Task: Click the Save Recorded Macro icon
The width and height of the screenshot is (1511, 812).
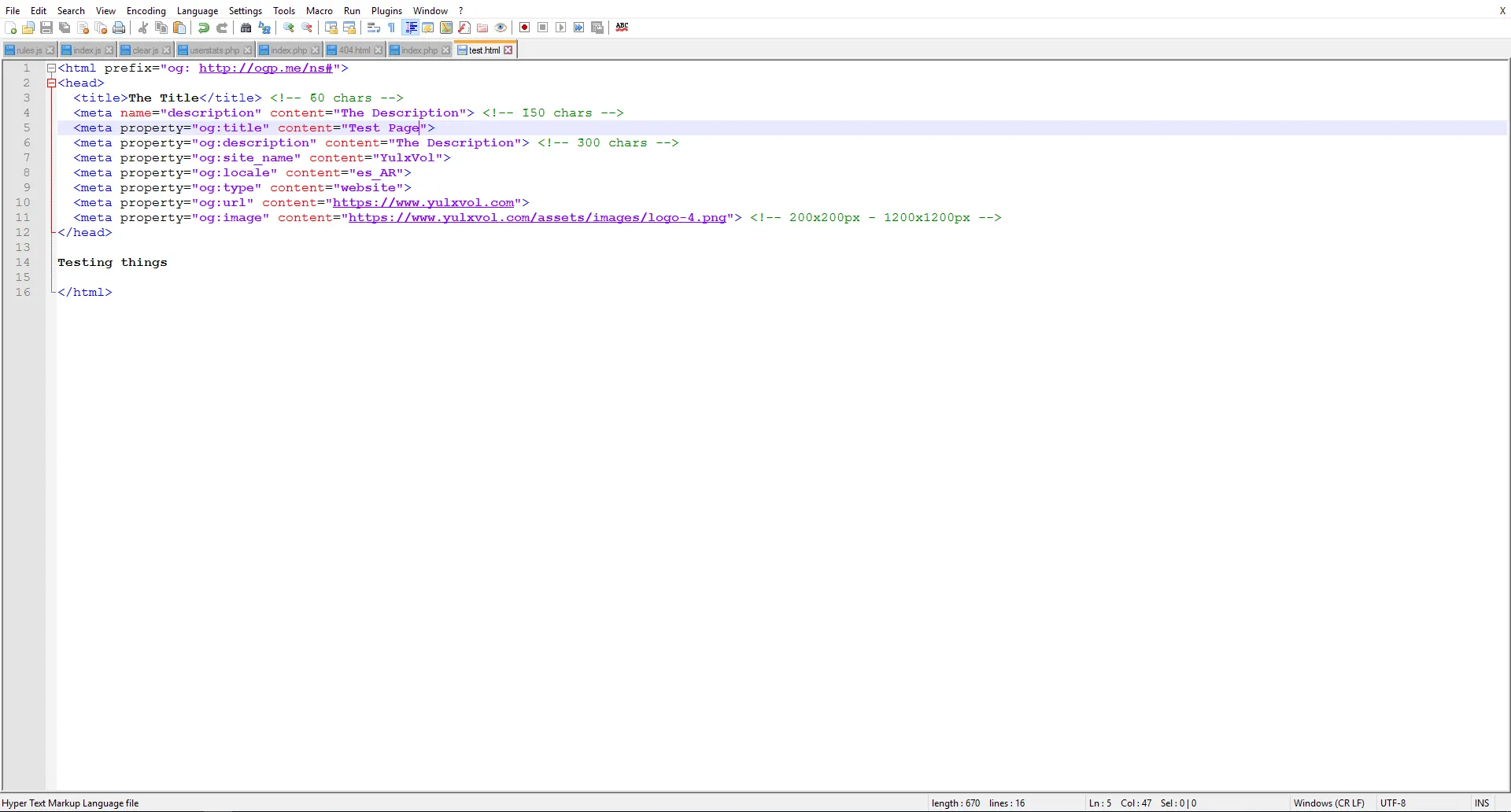Action: click(x=597, y=28)
